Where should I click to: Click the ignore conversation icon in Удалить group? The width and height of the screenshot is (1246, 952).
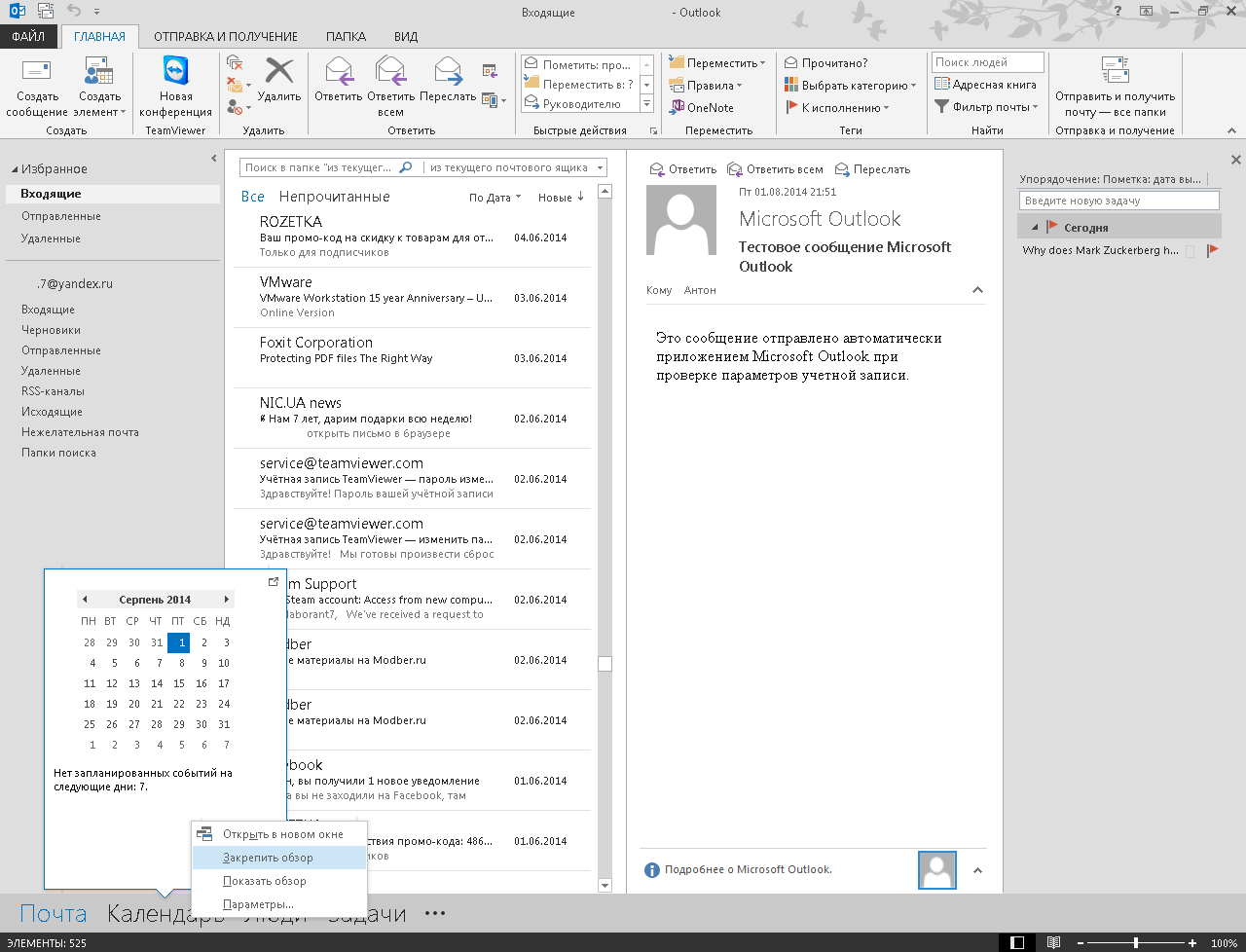tap(234, 62)
